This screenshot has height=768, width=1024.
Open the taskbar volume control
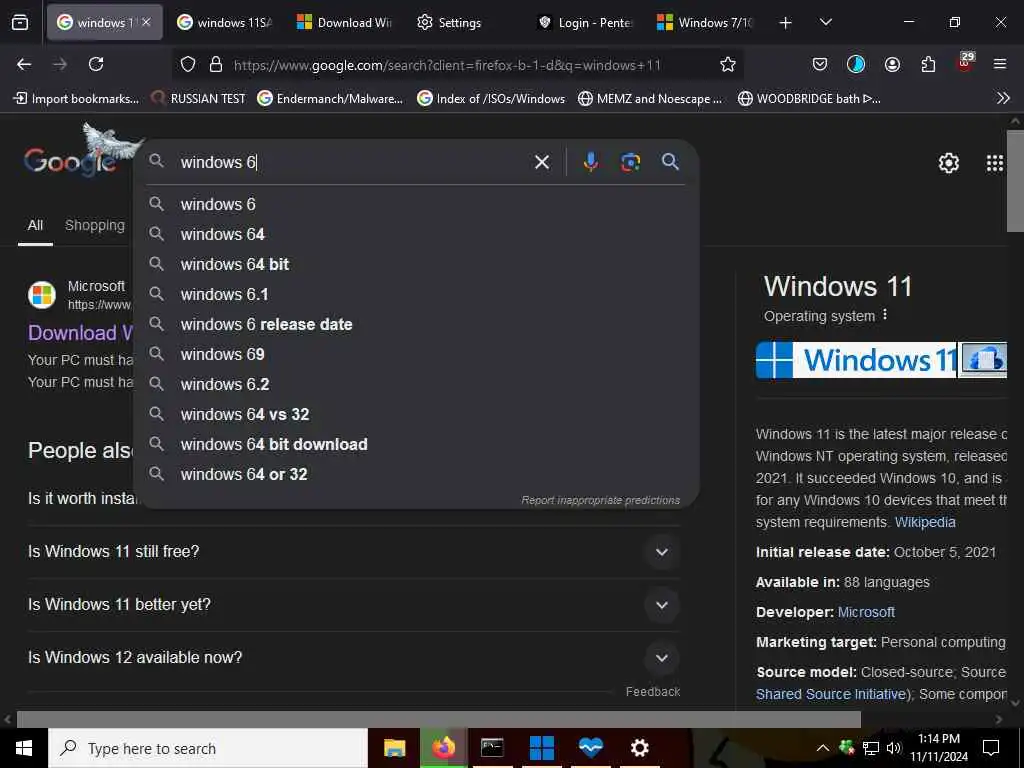(893, 748)
